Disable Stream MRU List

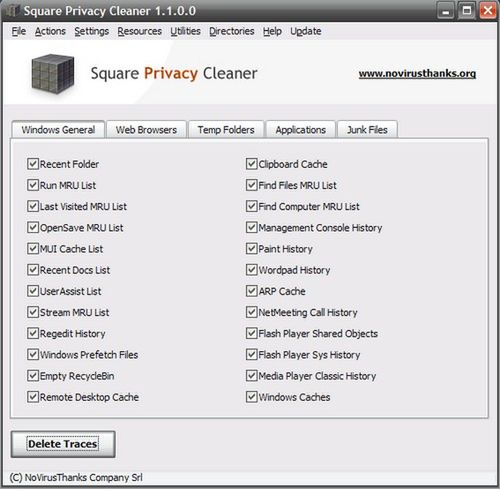coord(33,312)
